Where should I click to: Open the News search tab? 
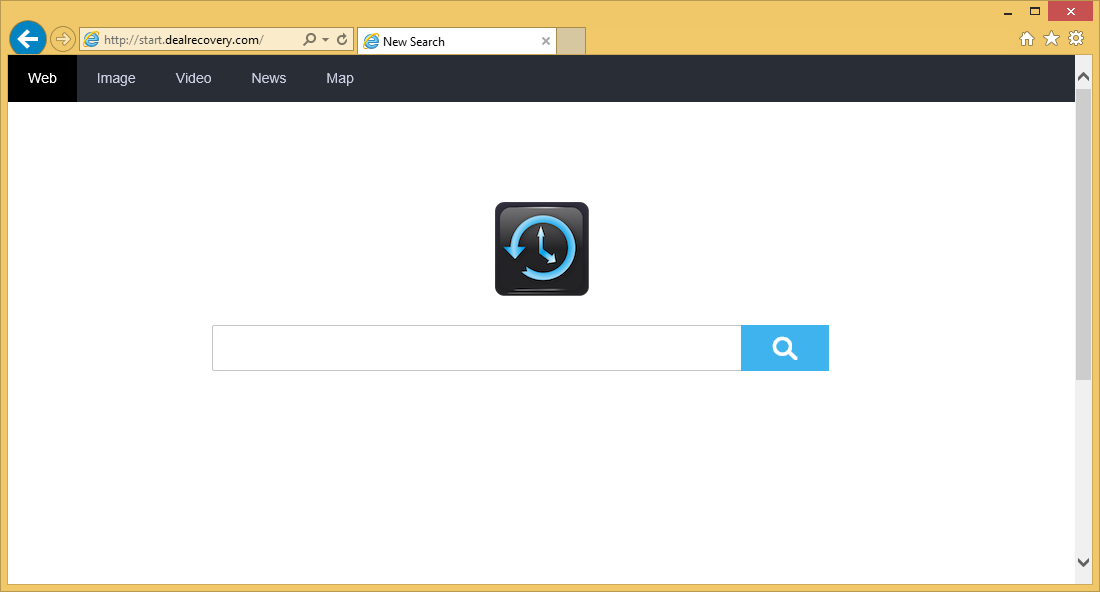pos(268,78)
